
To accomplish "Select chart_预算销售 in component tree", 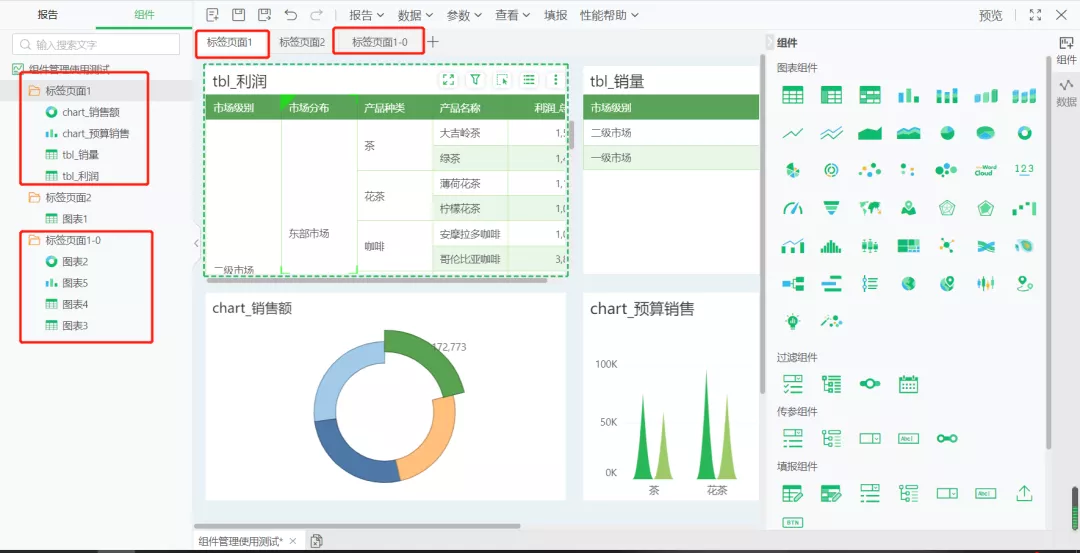I will click(96, 134).
